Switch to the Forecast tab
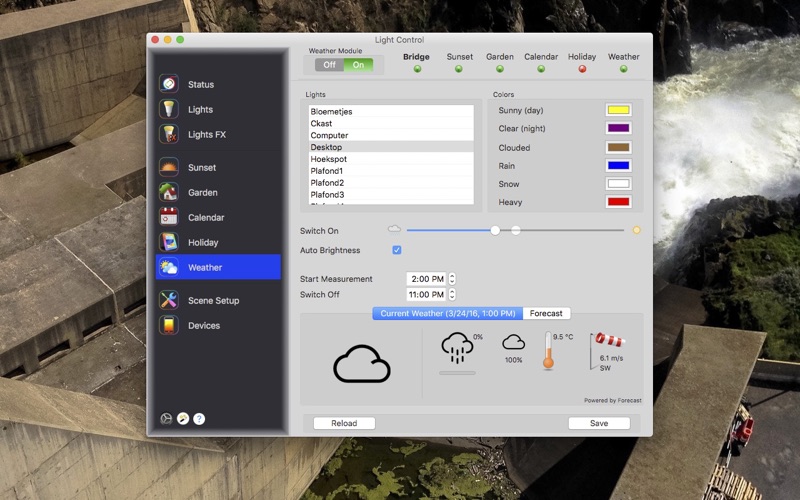 point(546,313)
